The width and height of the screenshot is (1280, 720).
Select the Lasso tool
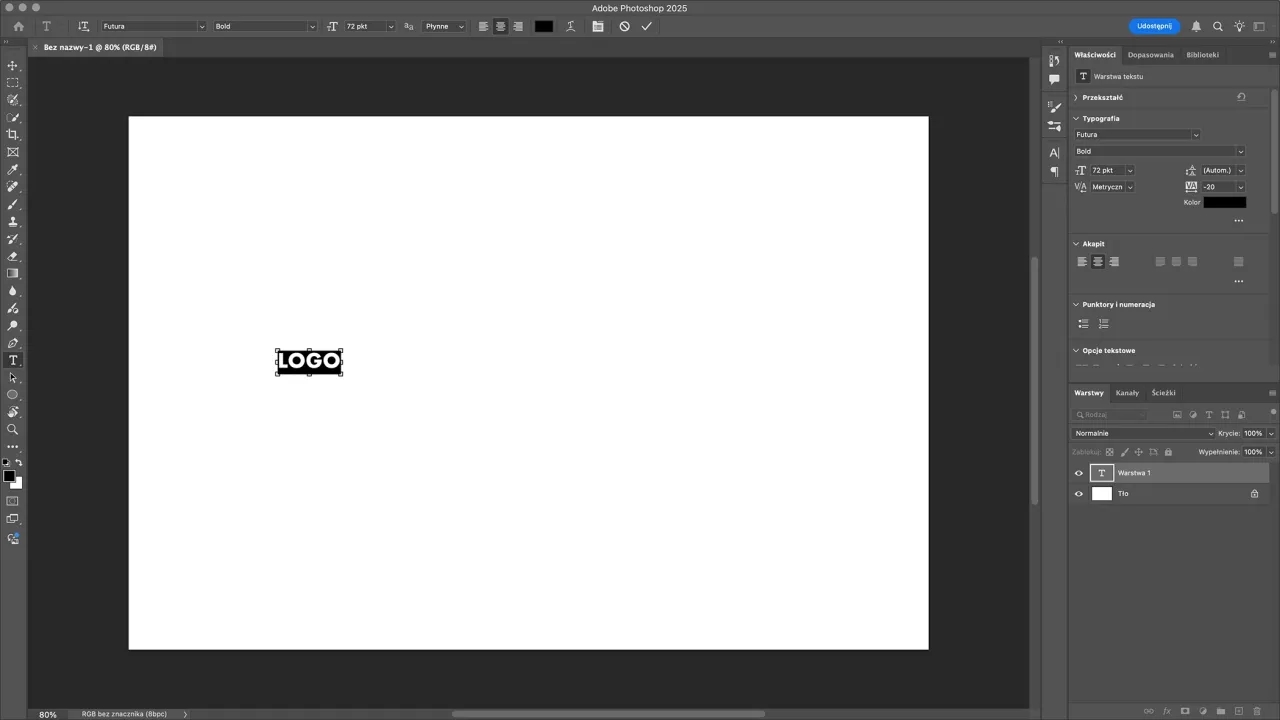coord(13,100)
